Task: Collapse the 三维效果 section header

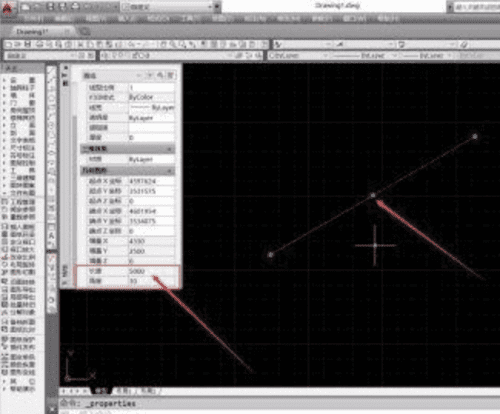Action: tap(128, 149)
